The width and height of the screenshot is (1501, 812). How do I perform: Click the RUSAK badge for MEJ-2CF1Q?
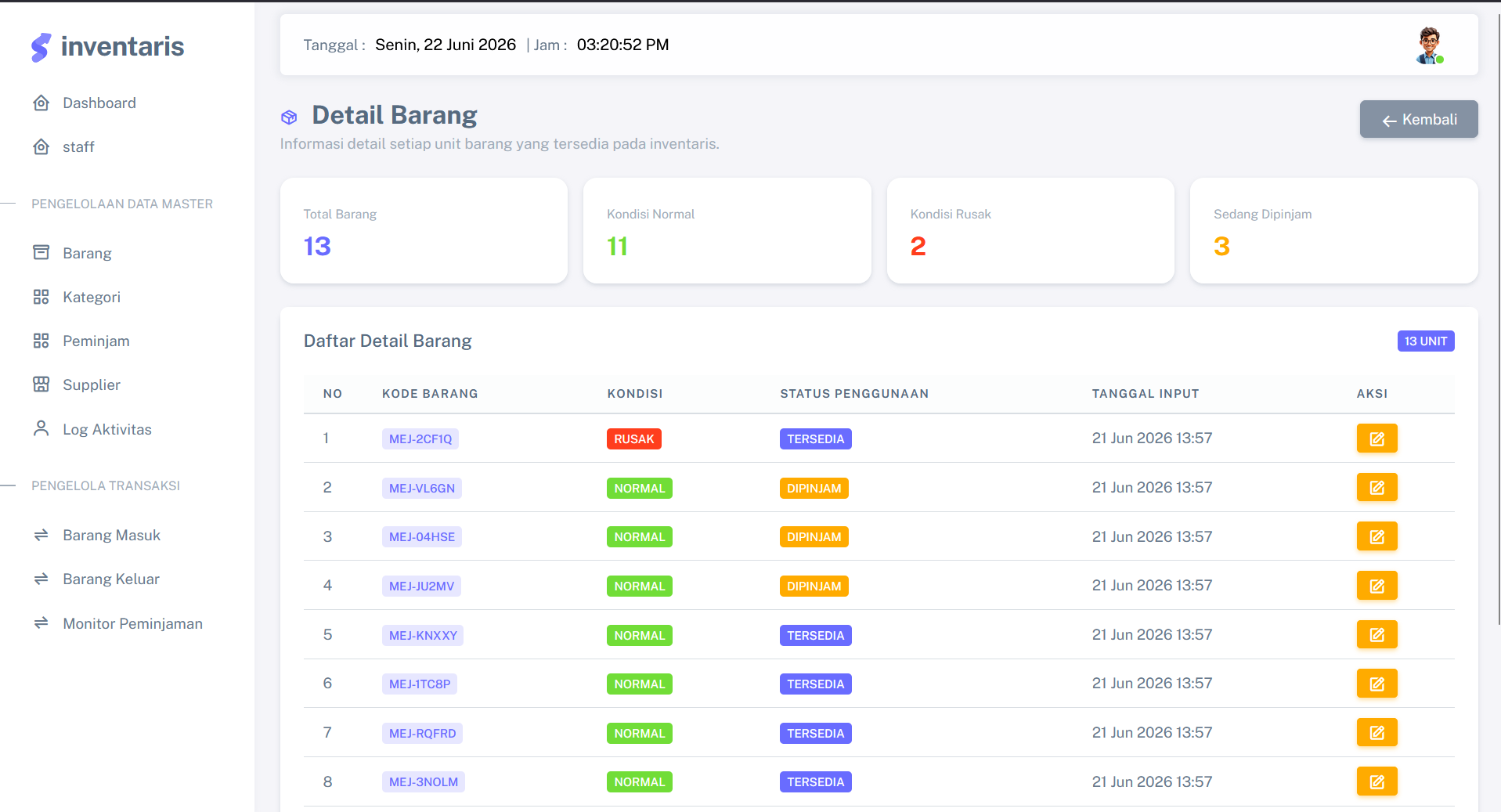click(634, 438)
